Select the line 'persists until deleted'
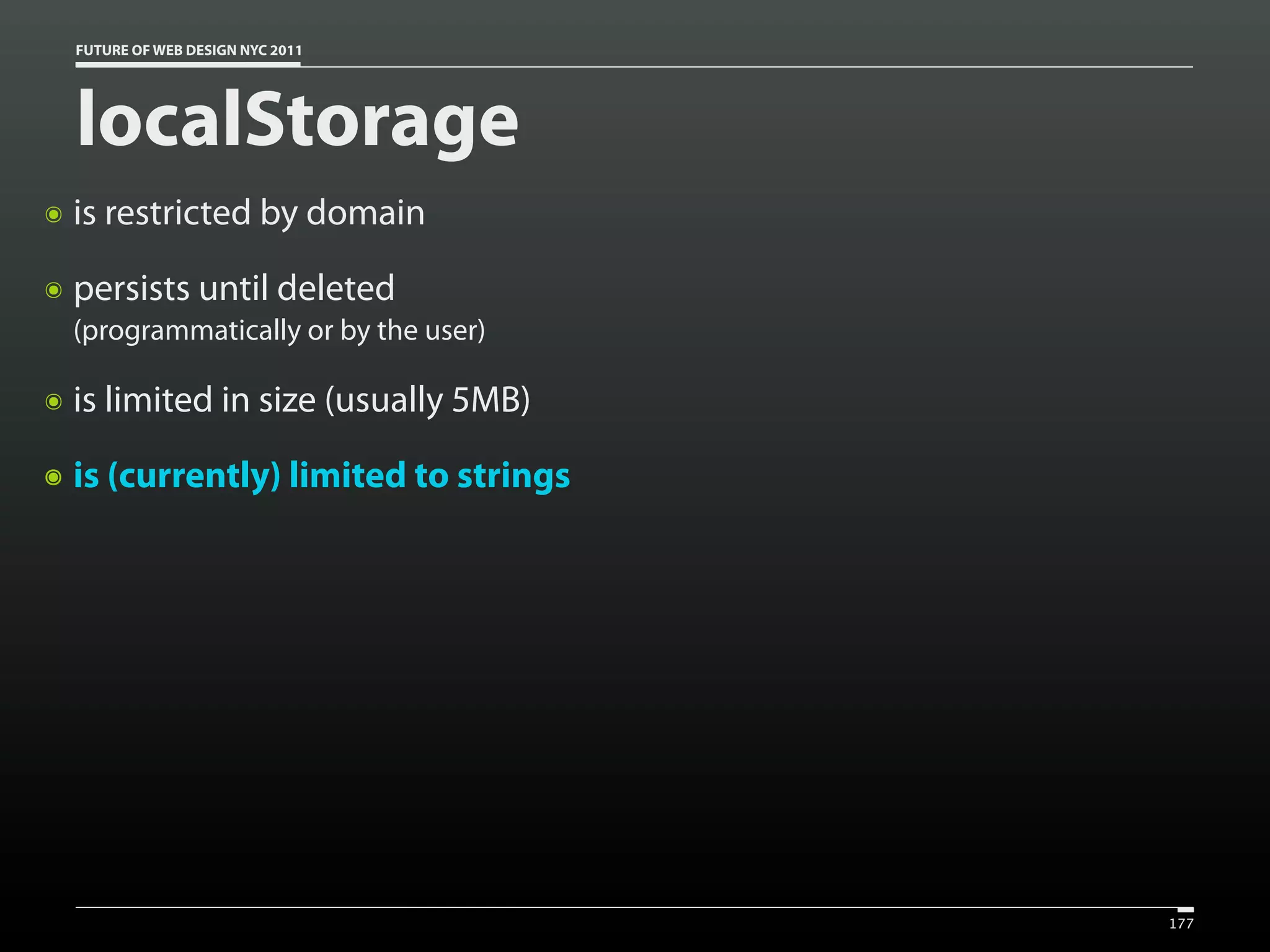Viewport: 1270px width, 952px height. tap(234, 289)
